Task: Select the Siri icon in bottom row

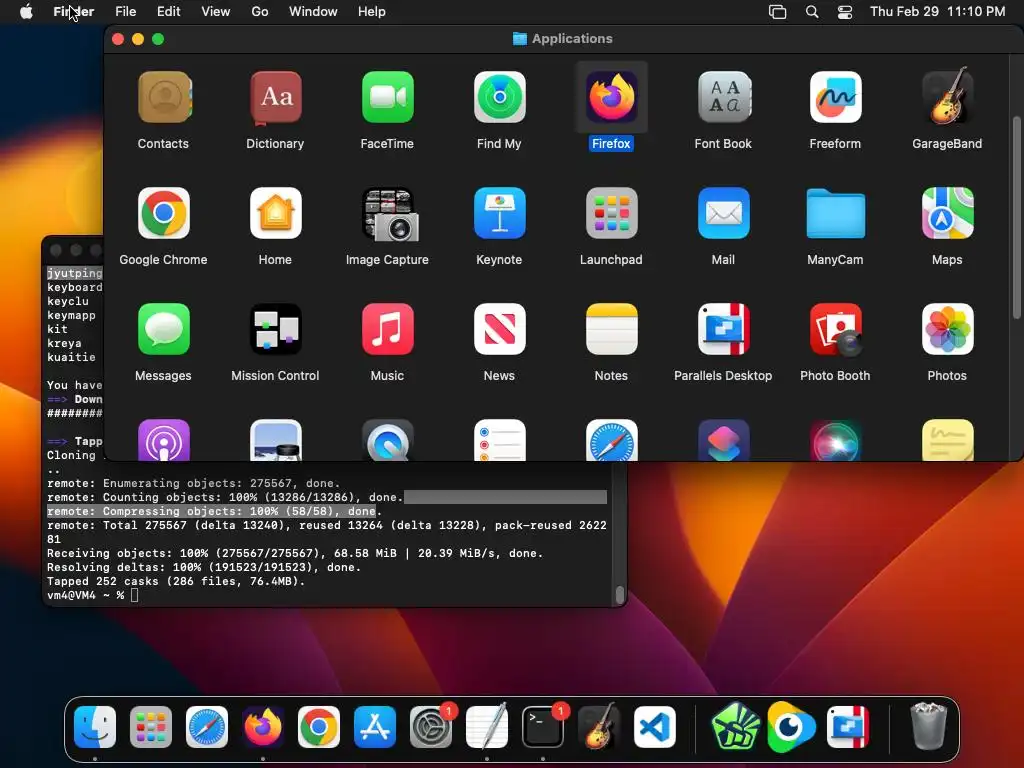Action: click(x=835, y=440)
